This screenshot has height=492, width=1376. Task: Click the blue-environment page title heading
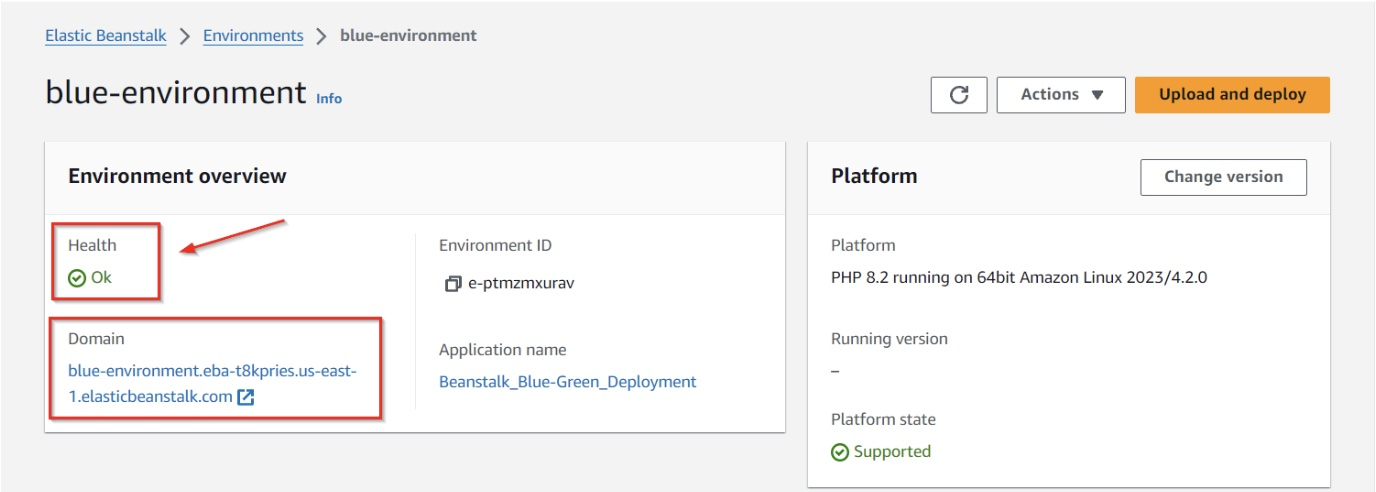[x=175, y=93]
